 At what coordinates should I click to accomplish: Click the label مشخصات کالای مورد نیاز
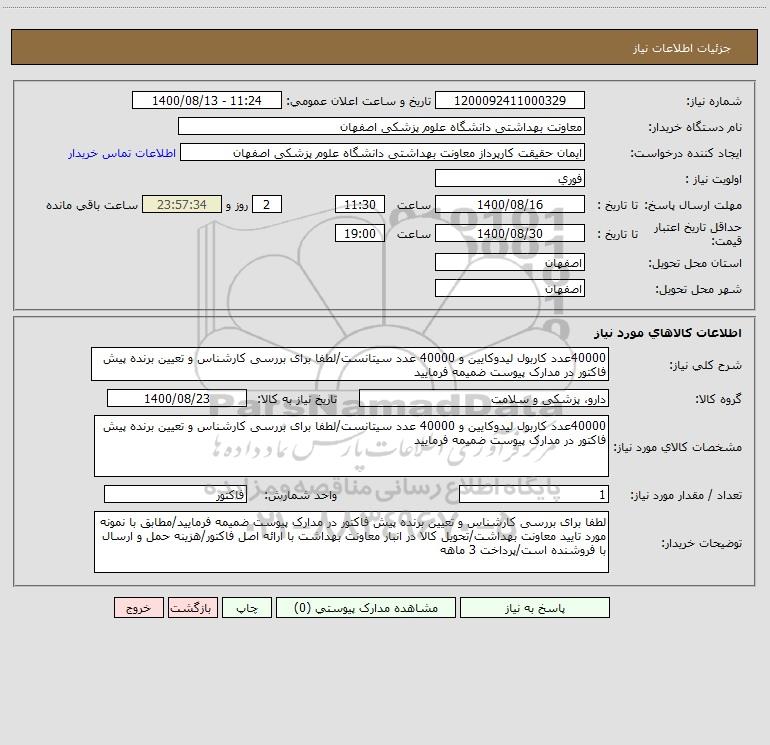[x=678, y=447]
